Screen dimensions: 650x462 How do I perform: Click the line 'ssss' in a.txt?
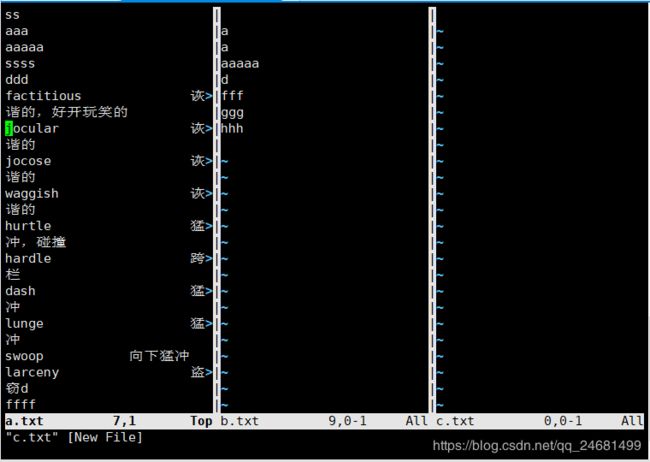(20, 63)
